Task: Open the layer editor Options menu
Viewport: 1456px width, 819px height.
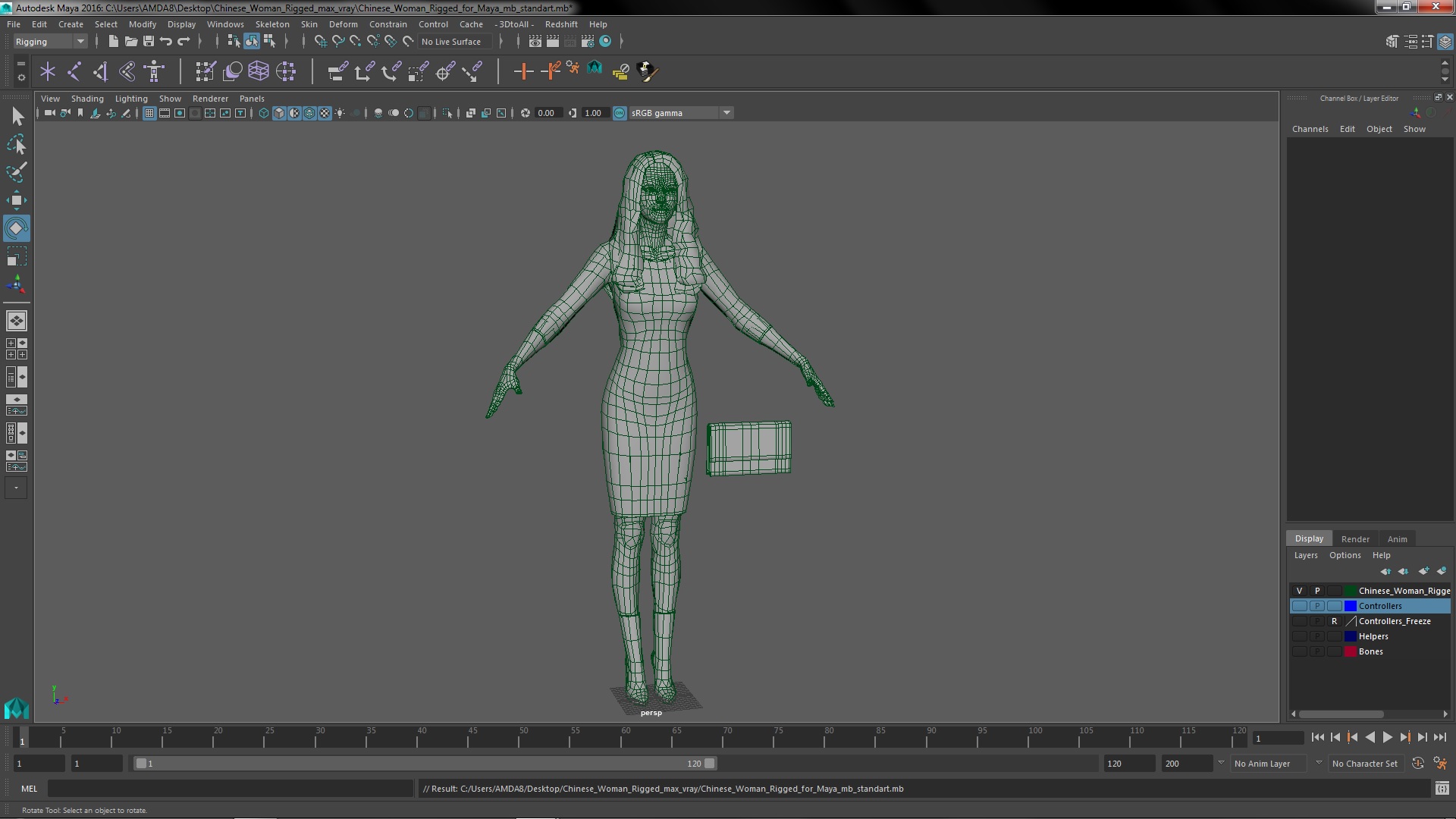Action: (1345, 555)
